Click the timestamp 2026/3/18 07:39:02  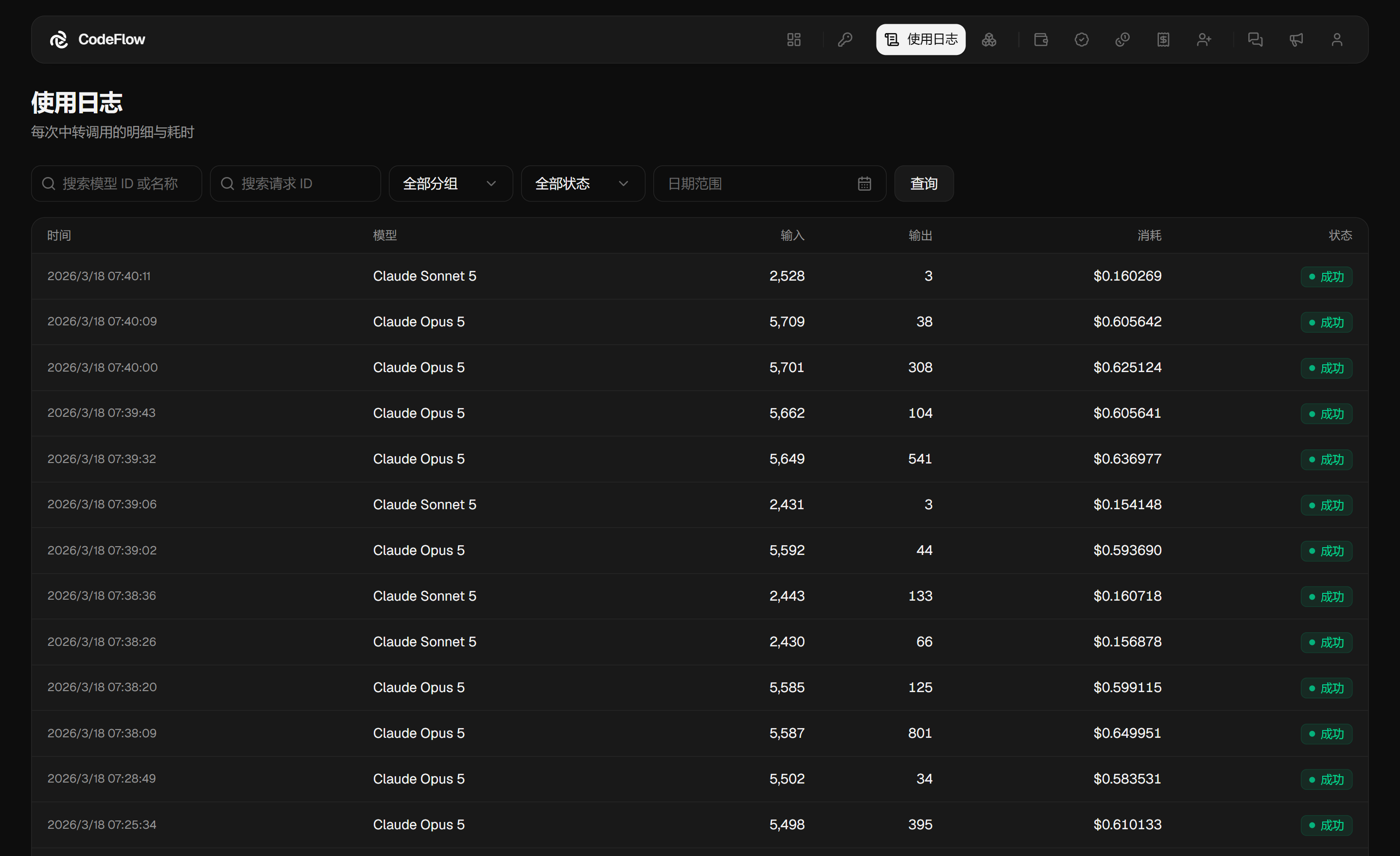(x=102, y=550)
